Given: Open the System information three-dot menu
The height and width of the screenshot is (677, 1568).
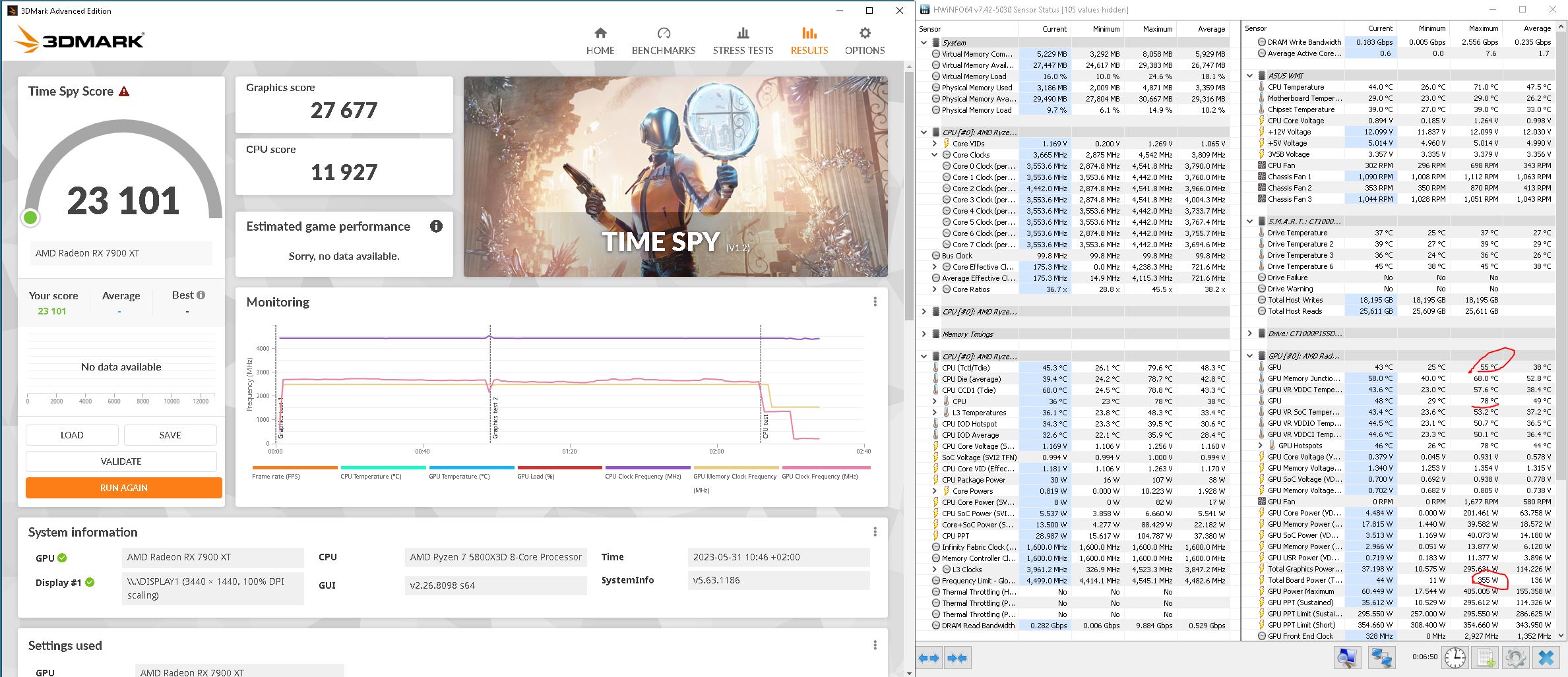Looking at the screenshot, I should [x=875, y=532].
